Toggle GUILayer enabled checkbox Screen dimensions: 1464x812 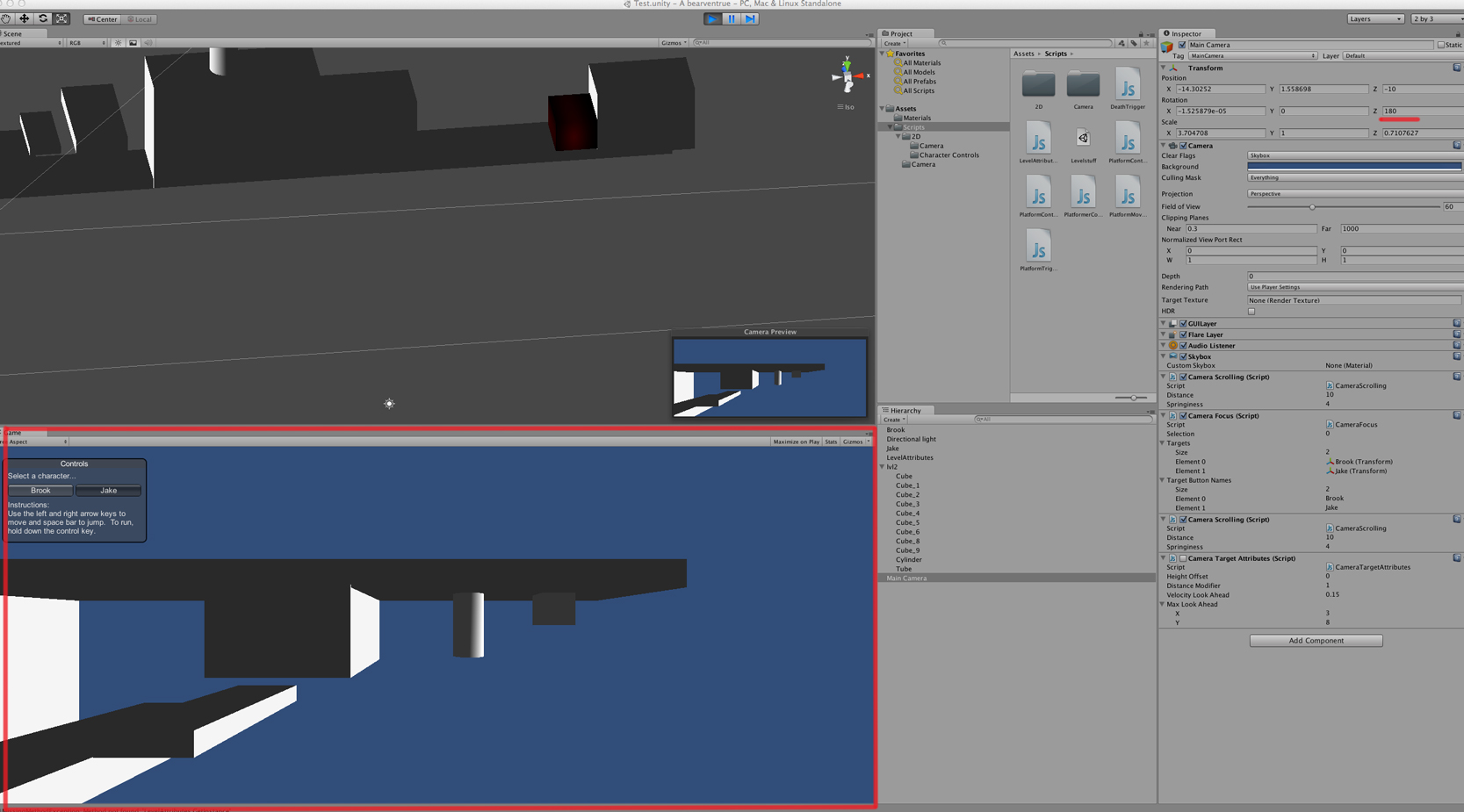pos(1183,324)
